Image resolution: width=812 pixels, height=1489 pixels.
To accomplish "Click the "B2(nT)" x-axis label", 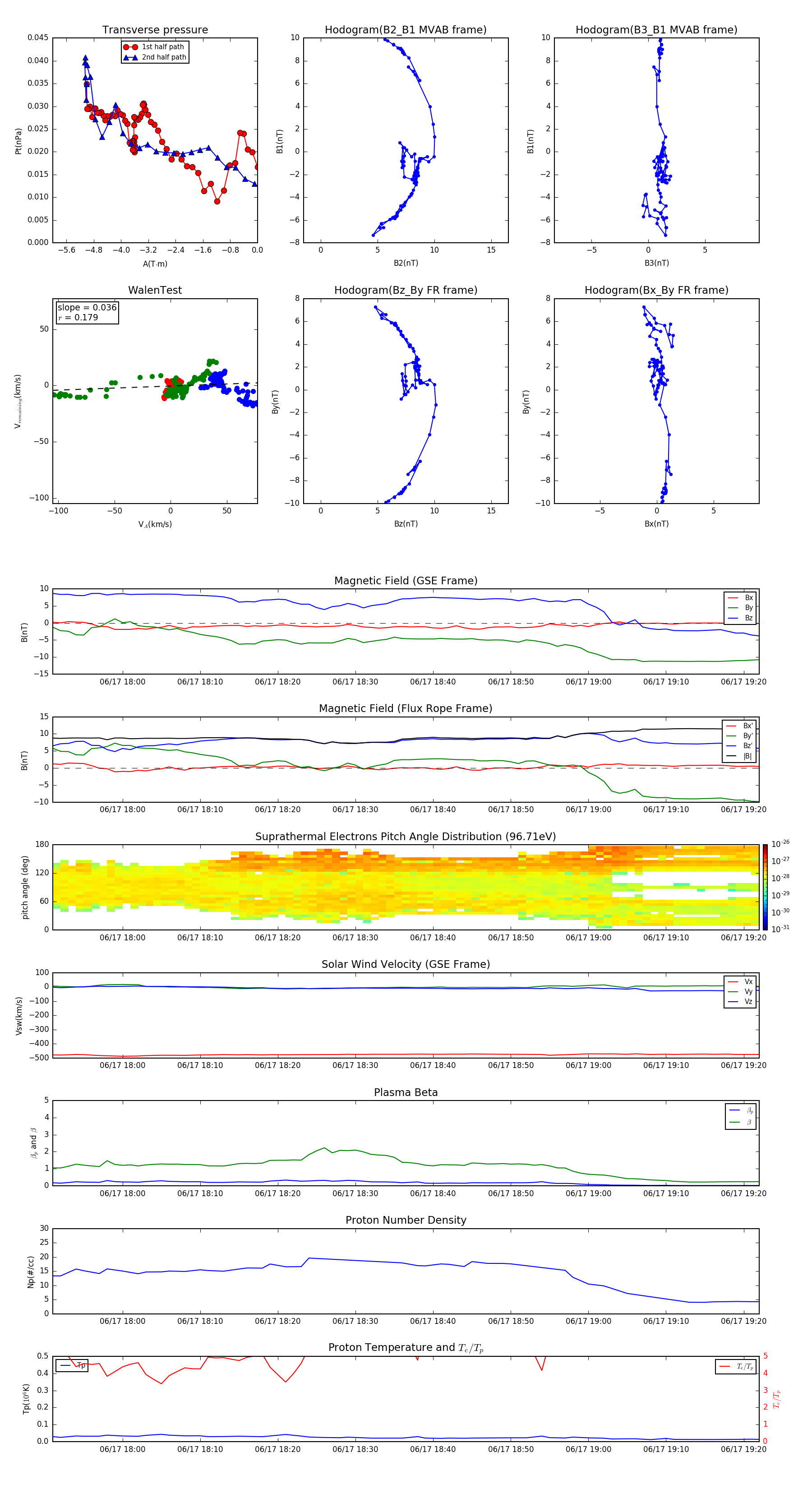I will (x=406, y=263).
